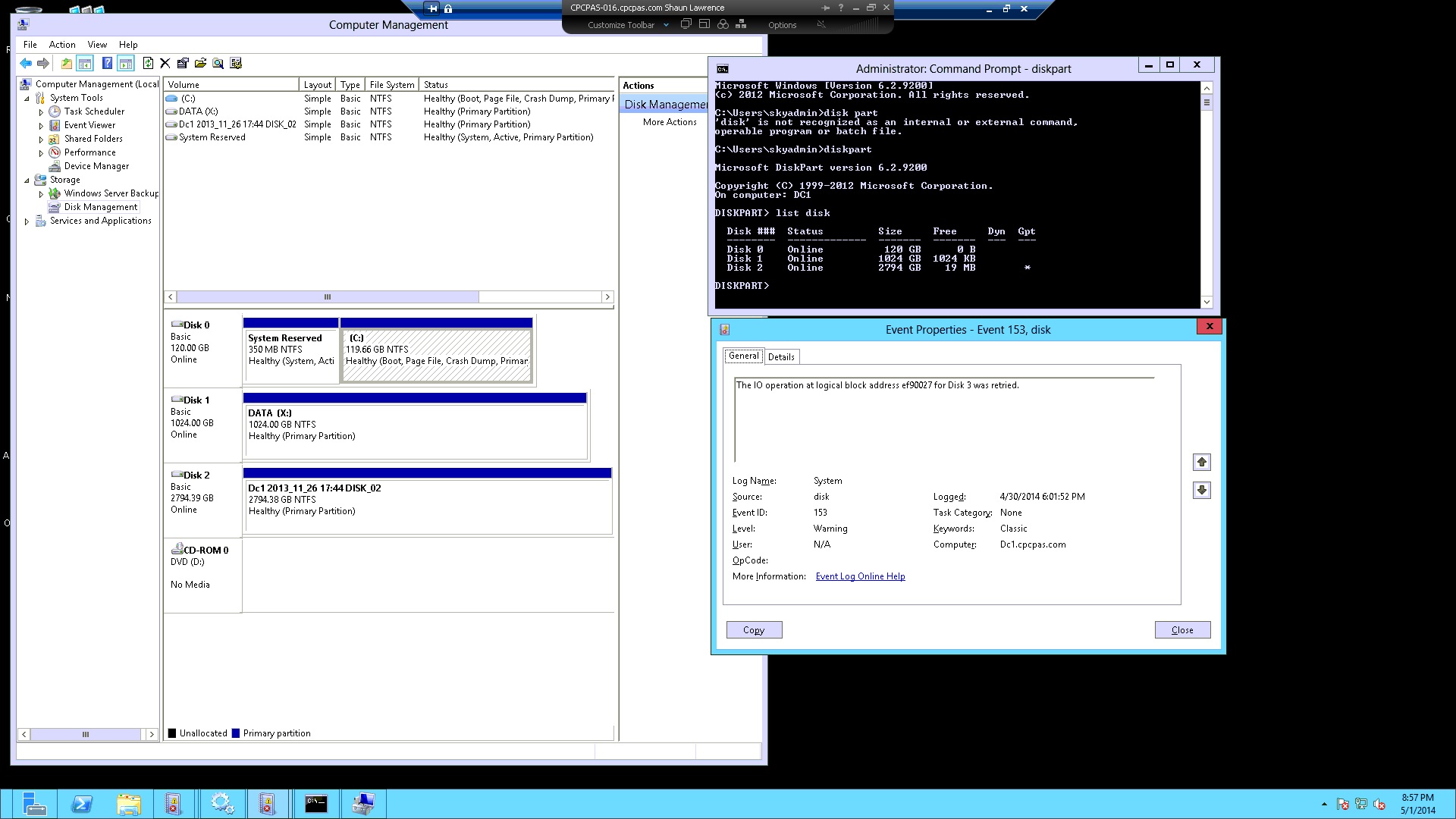This screenshot has height=819, width=1456.
Task: Open the File menu in Computer Management
Action: [30, 45]
